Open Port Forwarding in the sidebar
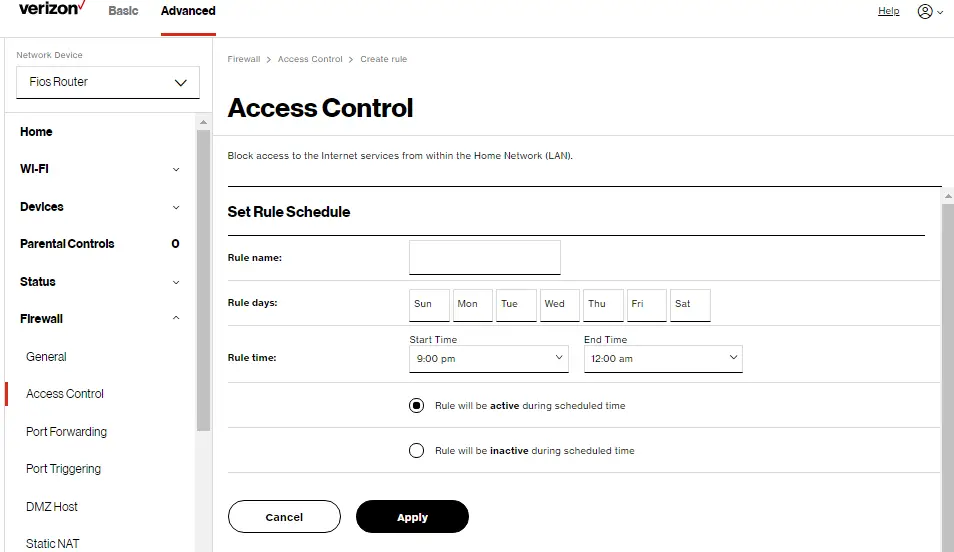Image resolution: width=954 pixels, height=552 pixels. point(66,431)
